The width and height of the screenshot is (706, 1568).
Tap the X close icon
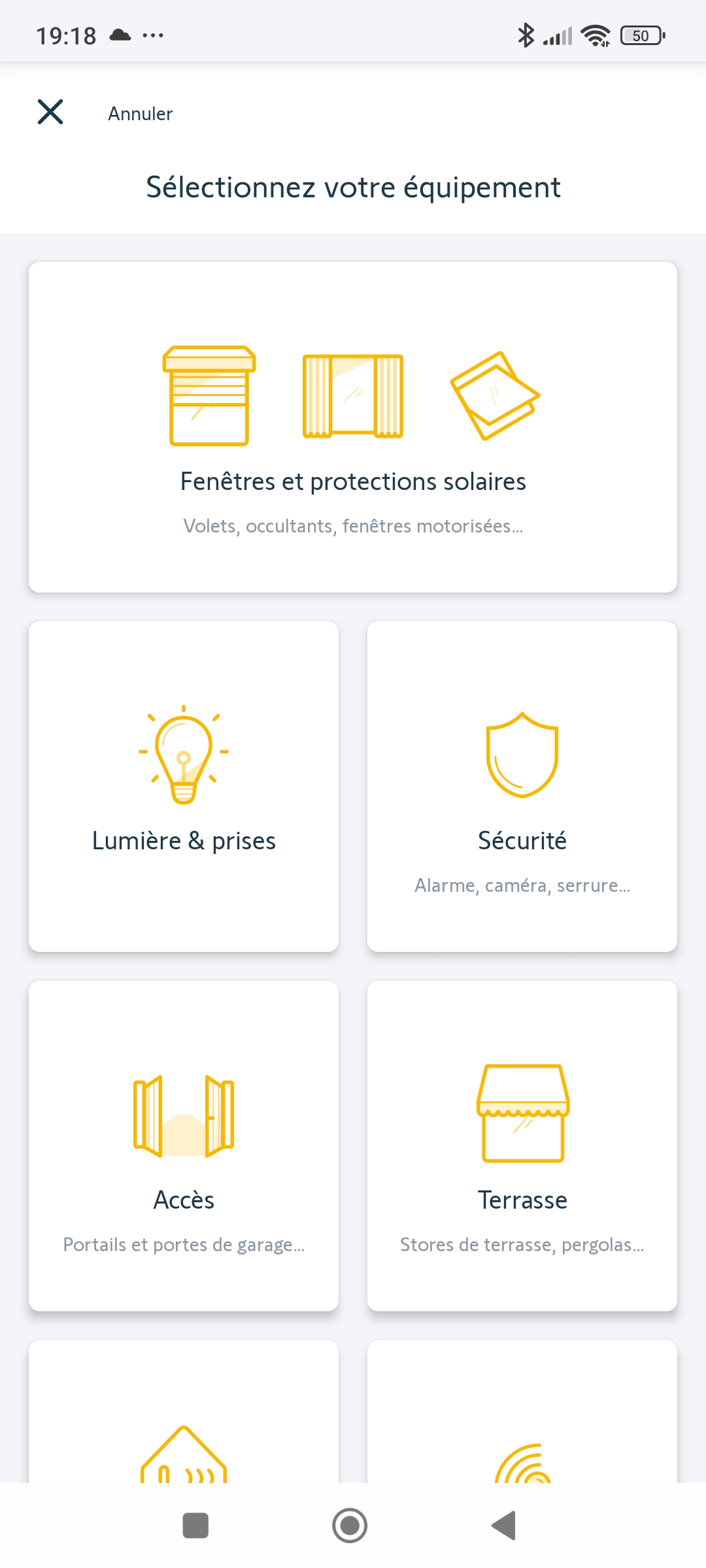tap(50, 112)
